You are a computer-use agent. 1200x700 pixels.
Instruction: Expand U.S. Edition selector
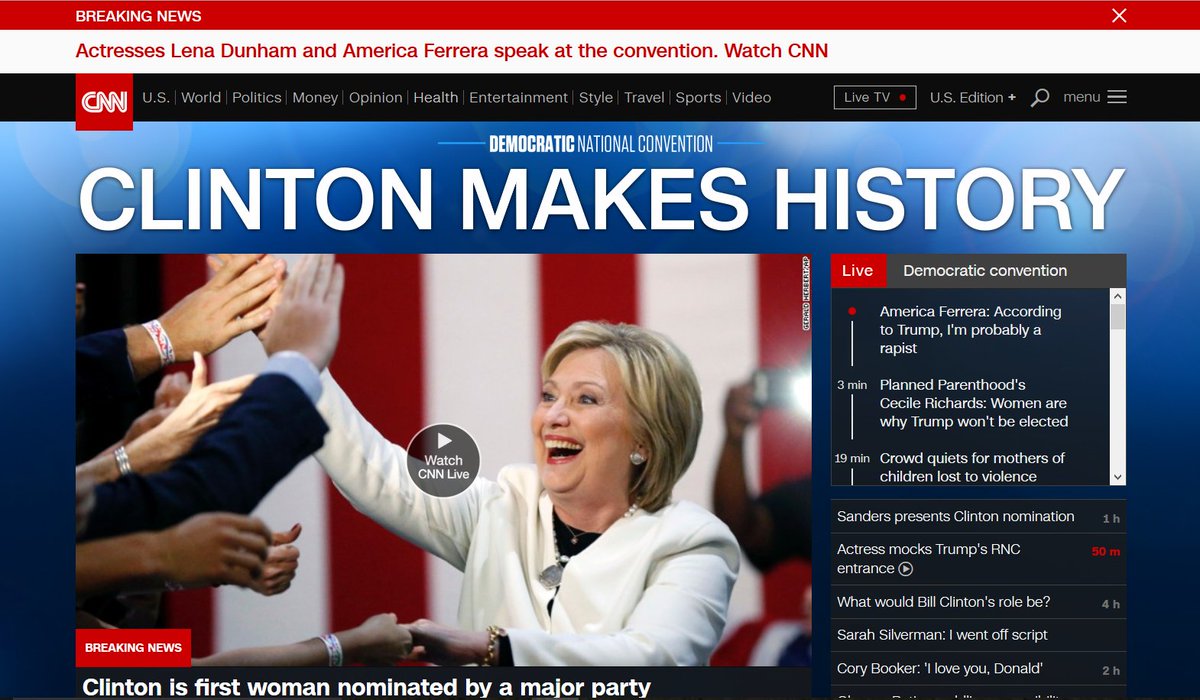(x=973, y=97)
